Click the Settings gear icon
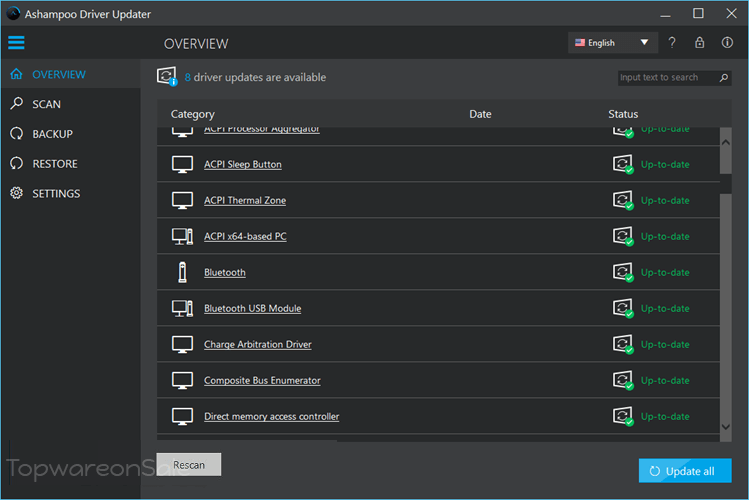Viewport: 749px width, 500px height. (16, 193)
